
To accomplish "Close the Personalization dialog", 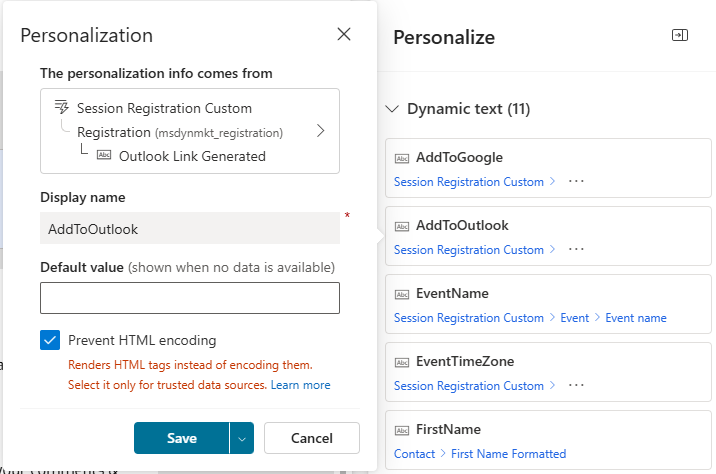I will [x=344, y=35].
